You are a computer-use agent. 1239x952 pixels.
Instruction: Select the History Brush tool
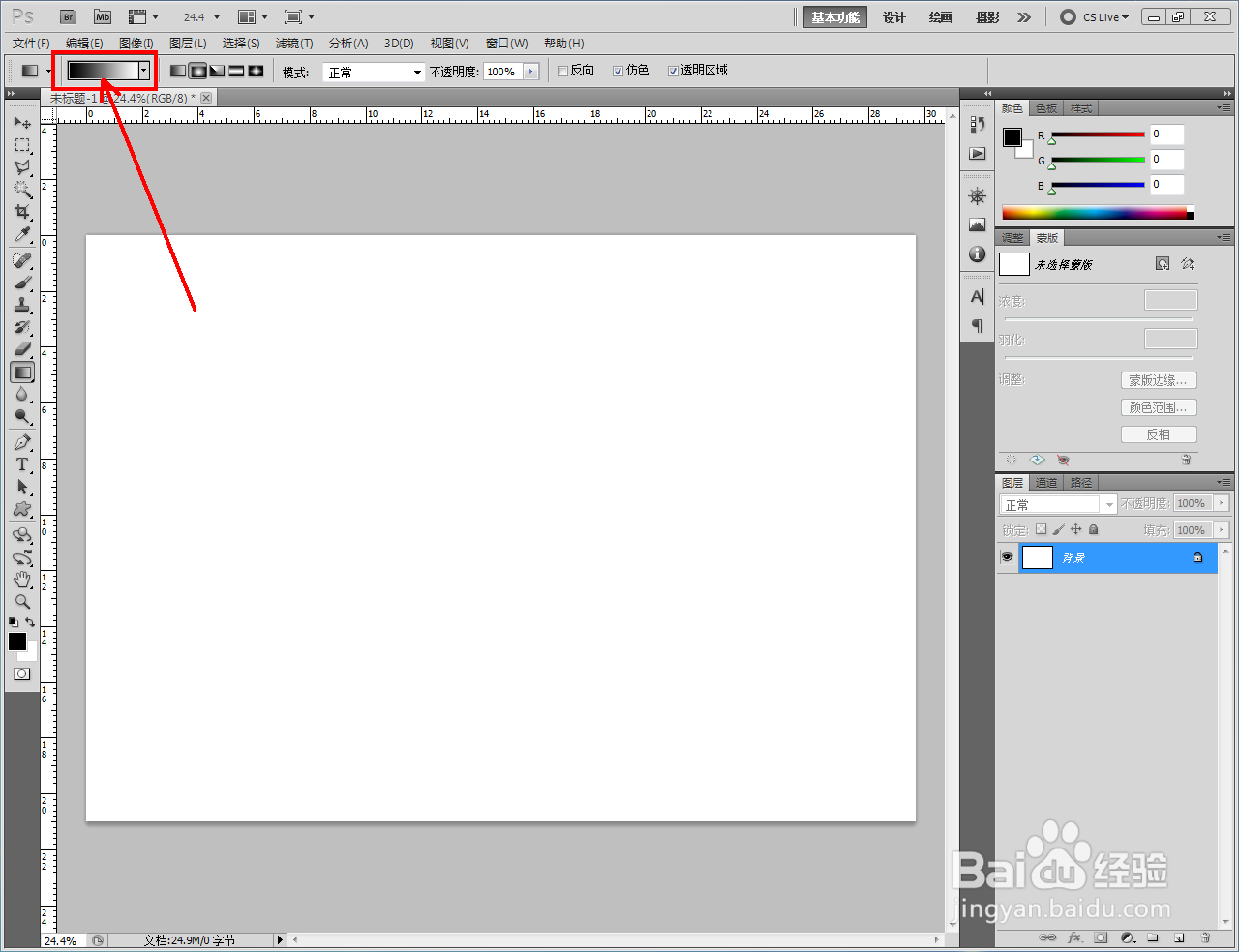(22, 327)
